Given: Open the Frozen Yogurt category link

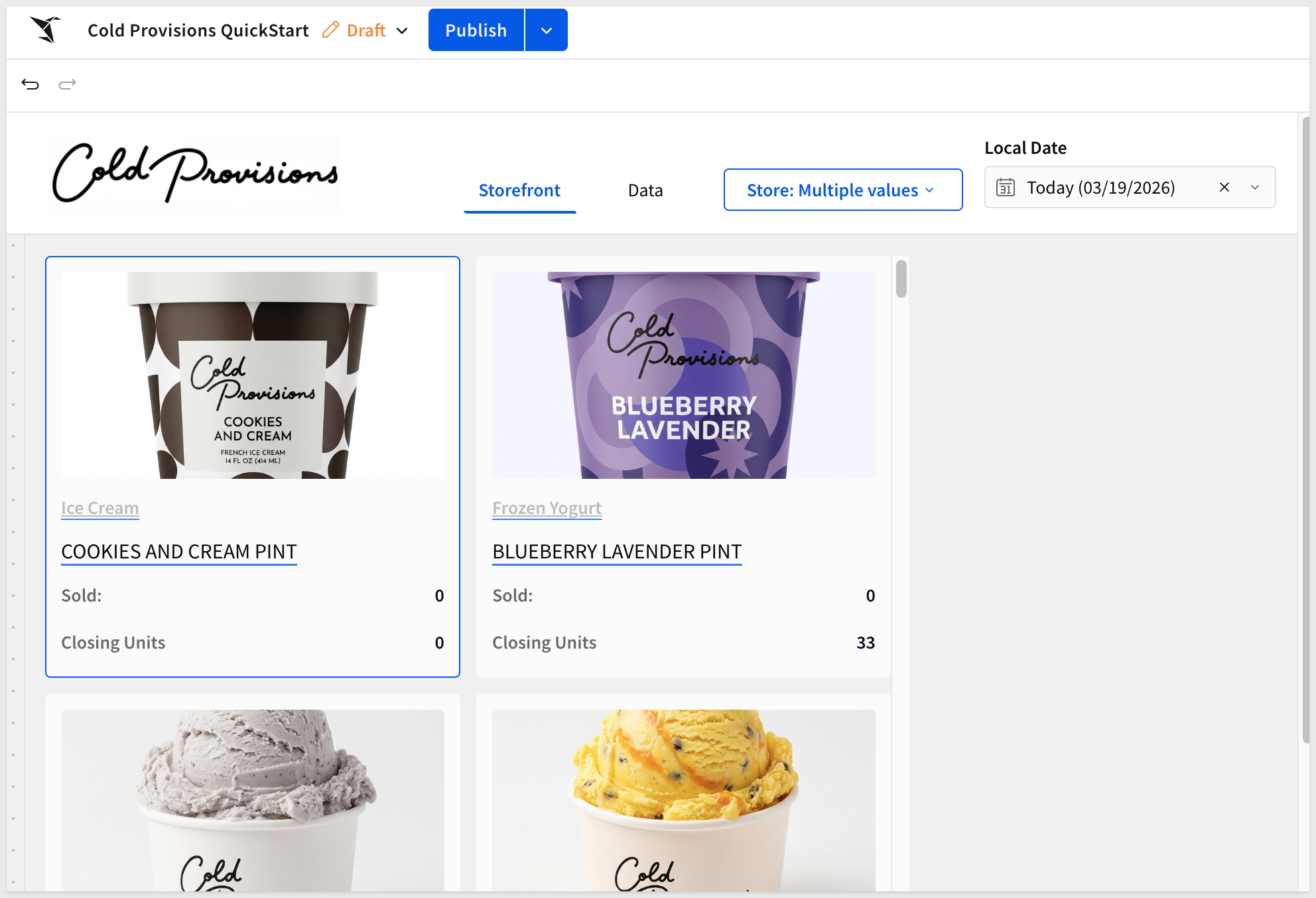Looking at the screenshot, I should [x=547, y=508].
